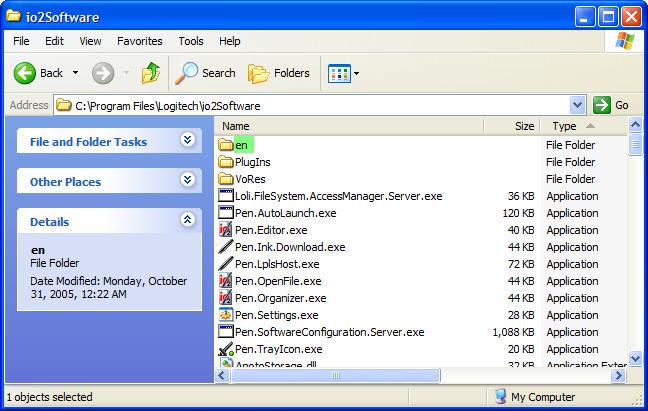Open the Views dropdown arrow

tap(356, 74)
